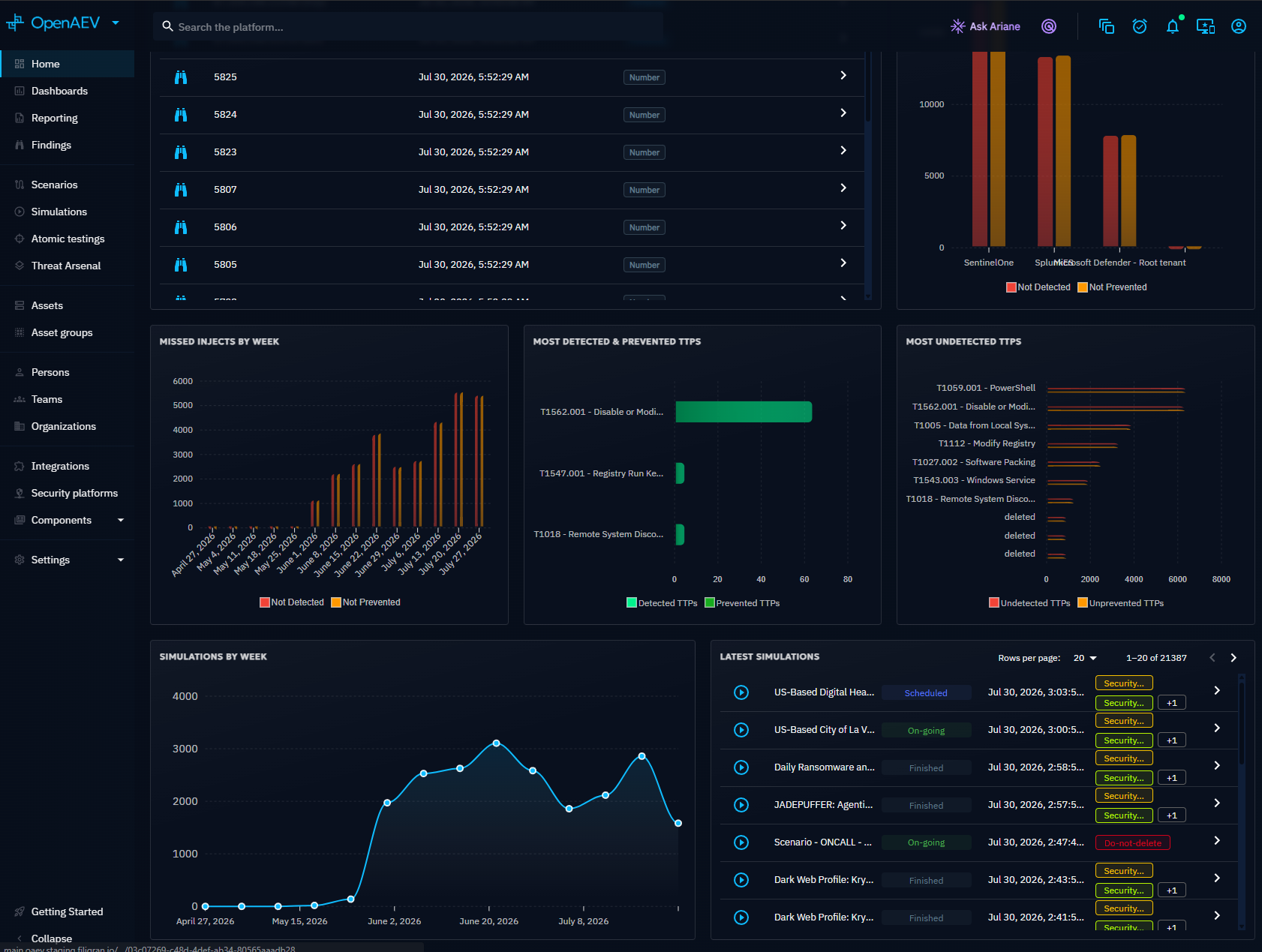Click play icon for JADEPUFFER simulation
The image size is (1262, 952).
click(741, 805)
